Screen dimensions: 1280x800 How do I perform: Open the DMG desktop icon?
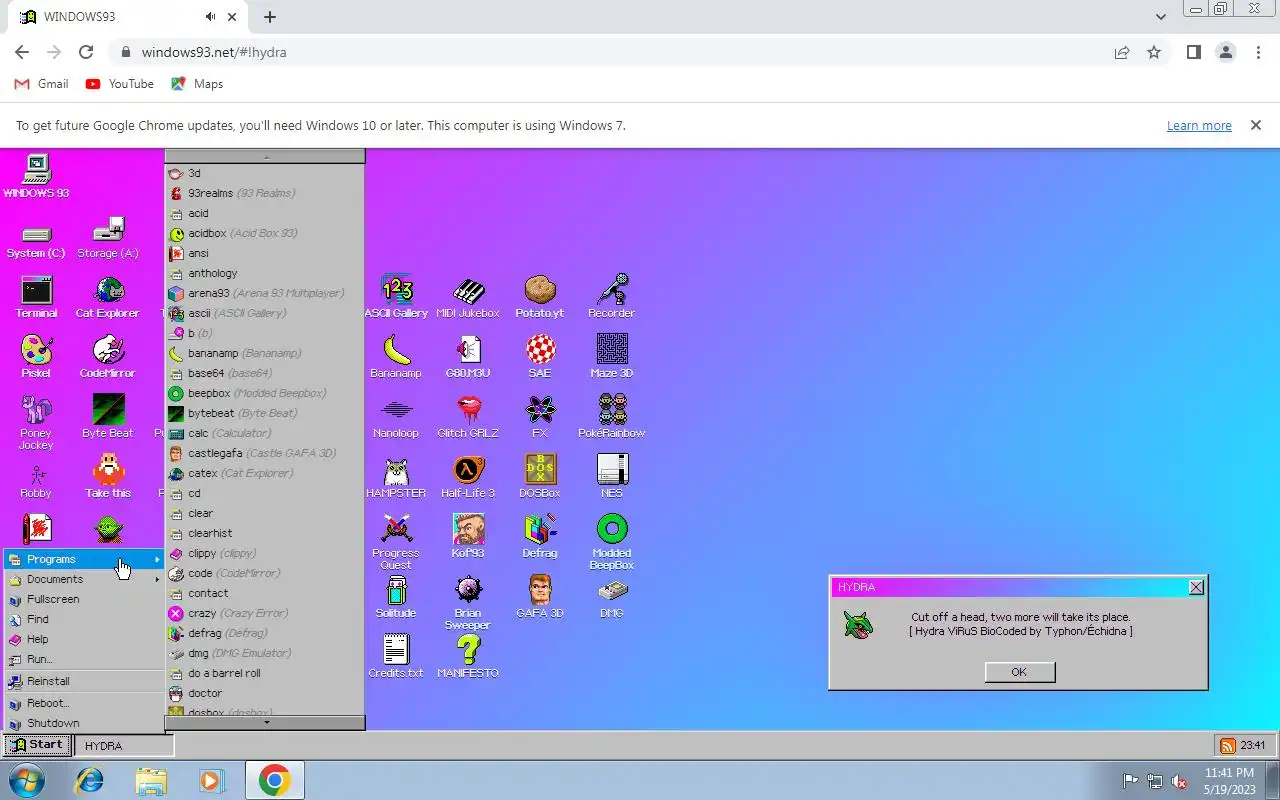612,597
